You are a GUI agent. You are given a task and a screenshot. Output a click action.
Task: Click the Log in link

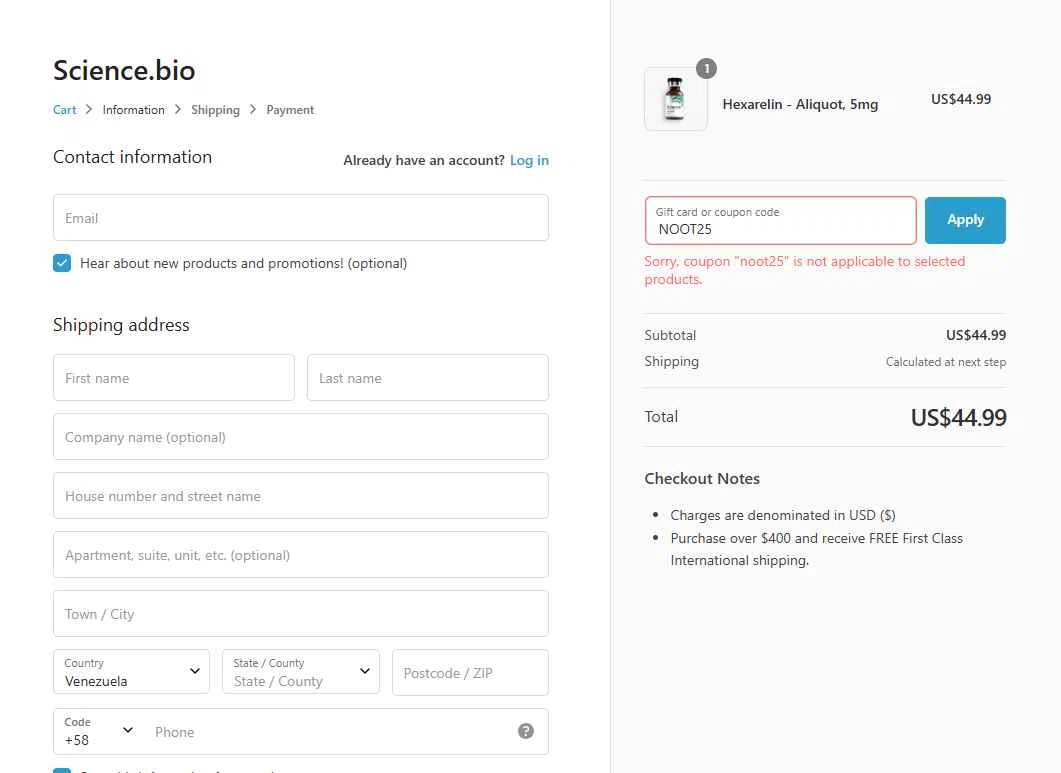[529, 160]
